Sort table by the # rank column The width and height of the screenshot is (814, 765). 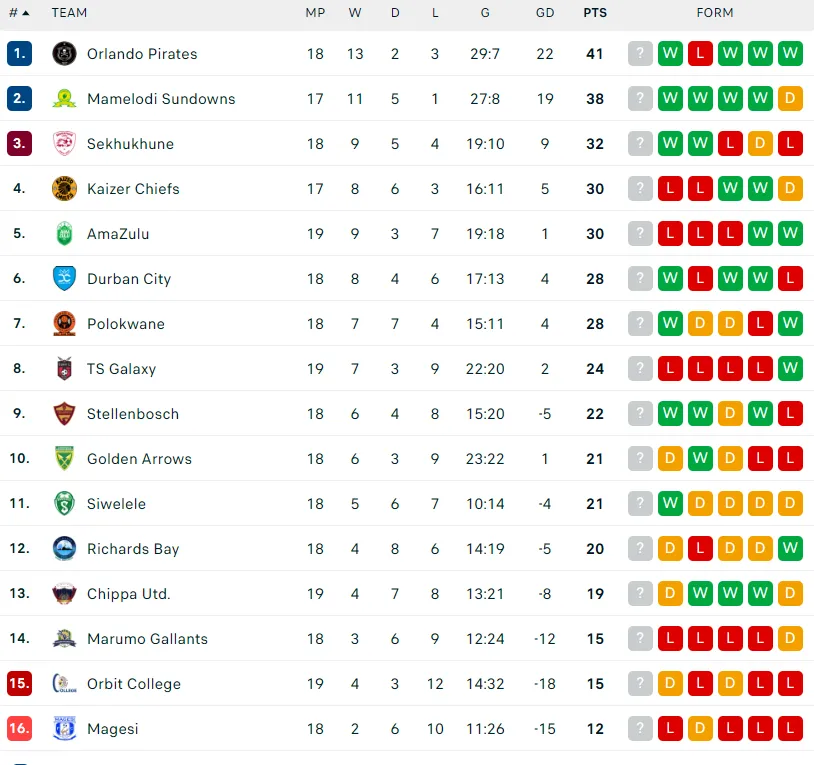click(18, 13)
